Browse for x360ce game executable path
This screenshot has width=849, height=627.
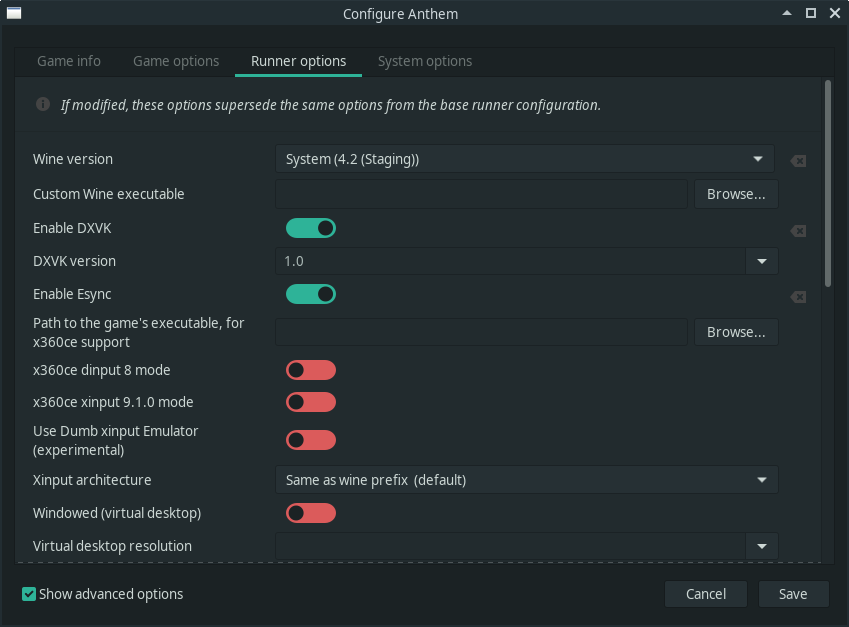pyautogui.click(x=736, y=332)
